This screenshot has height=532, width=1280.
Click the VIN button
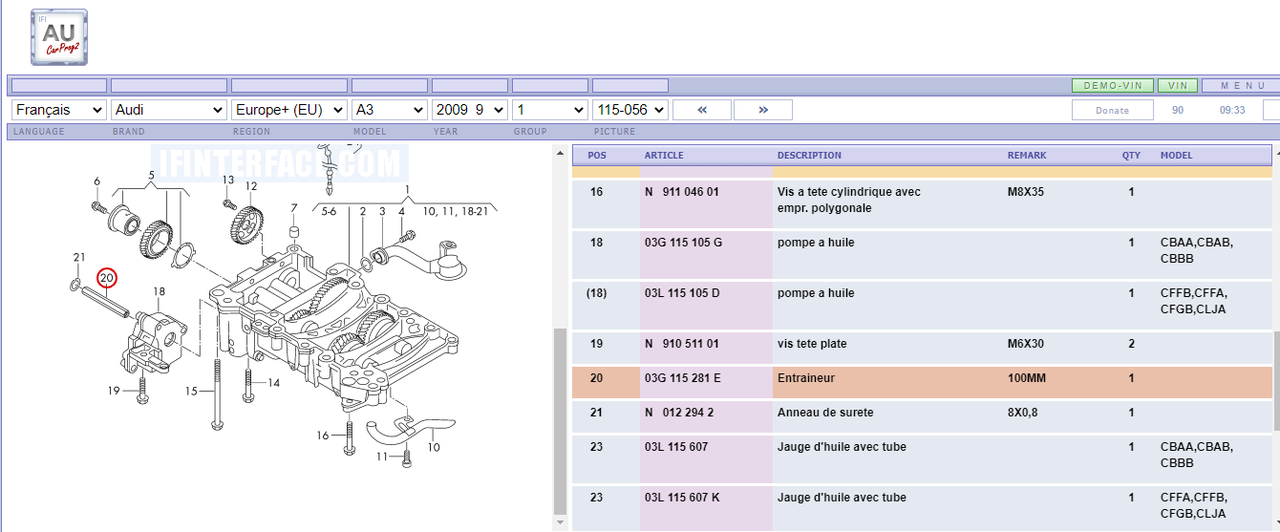(x=1178, y=86)
